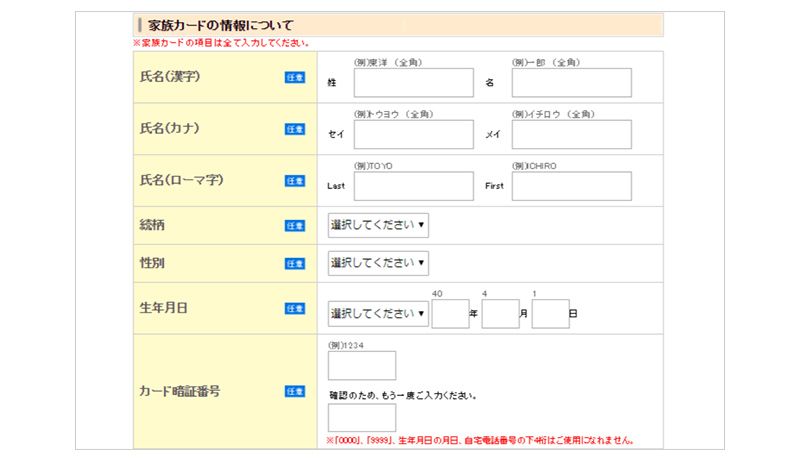
Task: Click the First name romaji input field
Action: click(x=571, y=186)
